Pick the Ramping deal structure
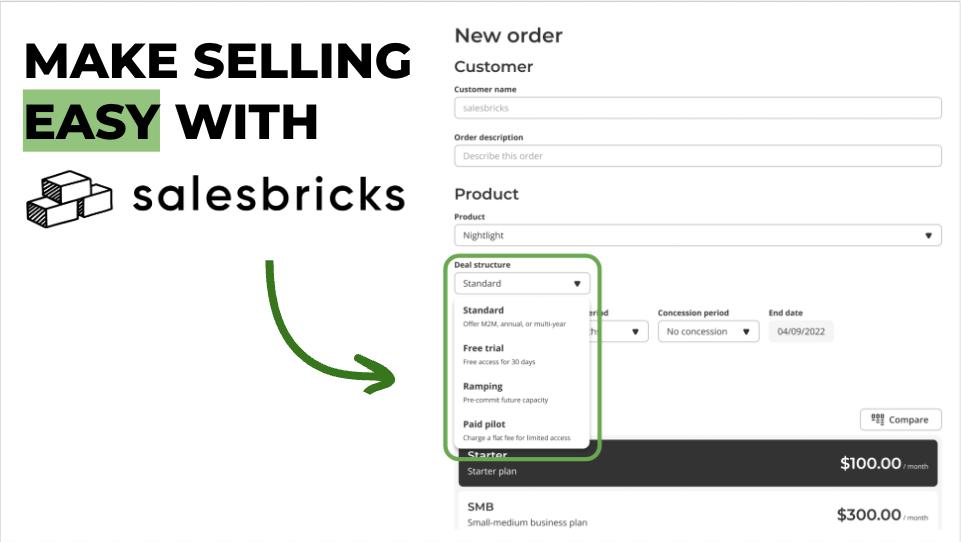The height and width of the screenshot is (542, 961). pos(521,392)
